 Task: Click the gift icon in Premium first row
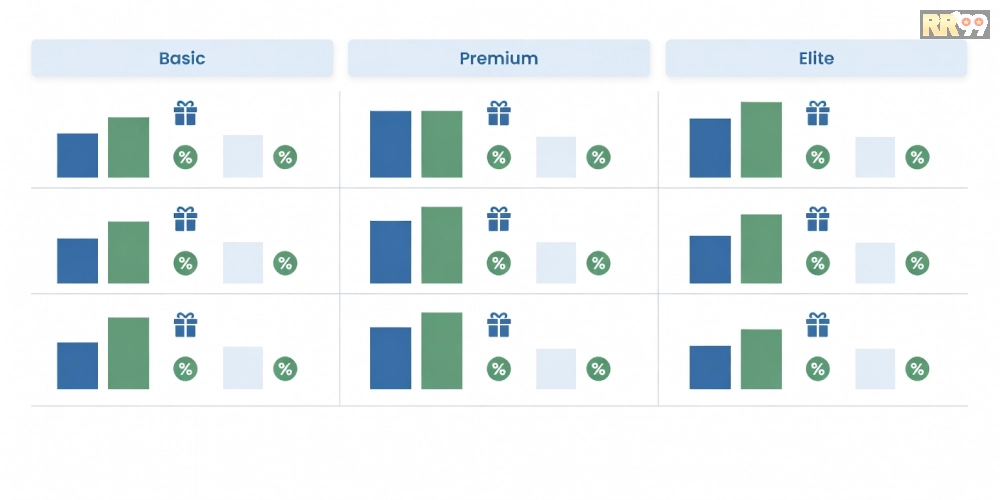click(499, 114)
